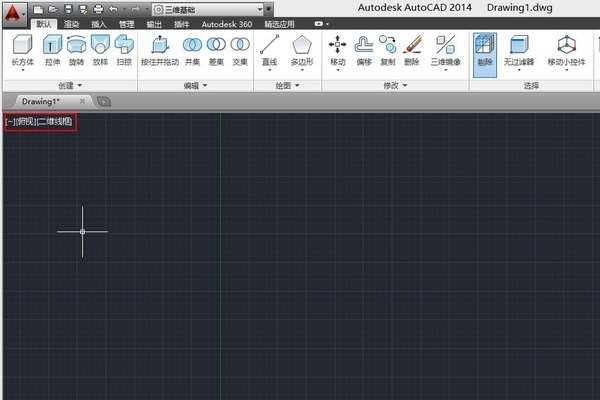Expand the 修改 panel flyout
Image resolution: width=600 pixels, height=400 pixels.
tap(395, 85)
